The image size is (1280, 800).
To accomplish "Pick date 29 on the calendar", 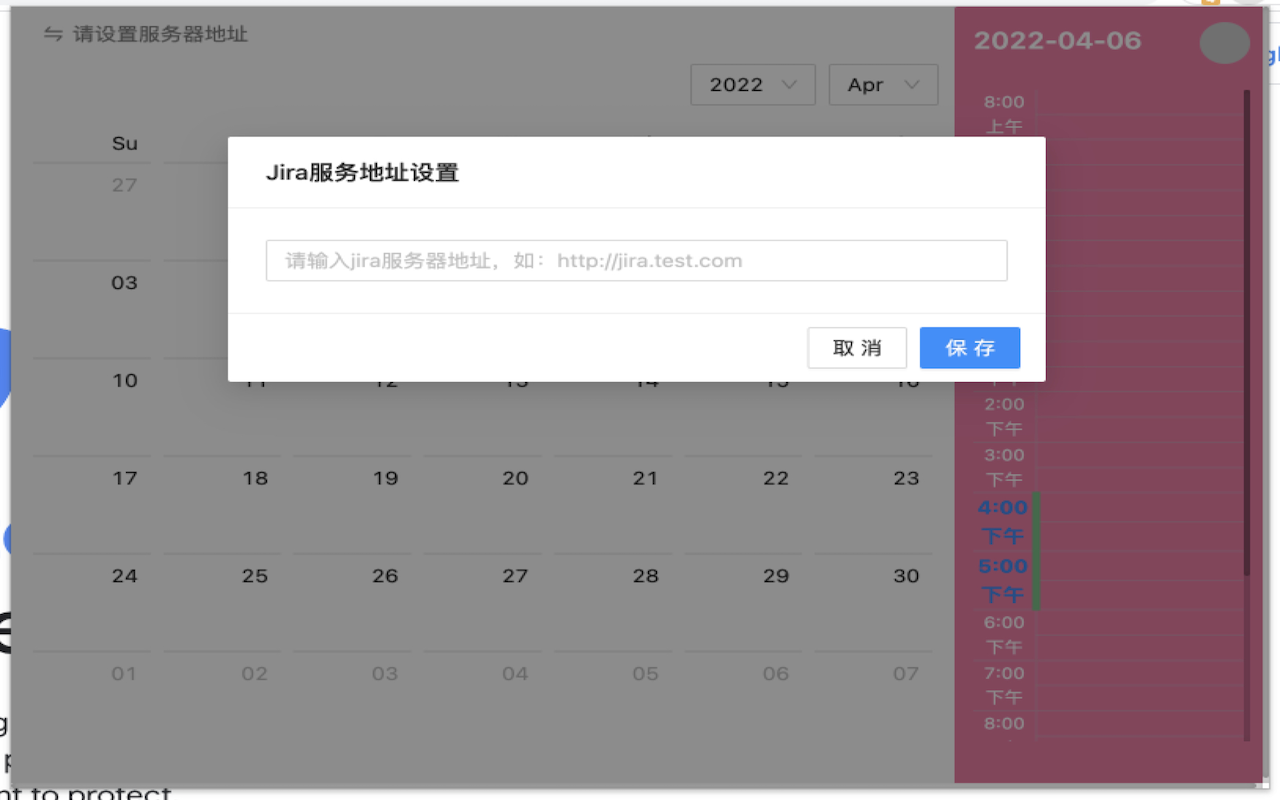I will tap(776, 576).
